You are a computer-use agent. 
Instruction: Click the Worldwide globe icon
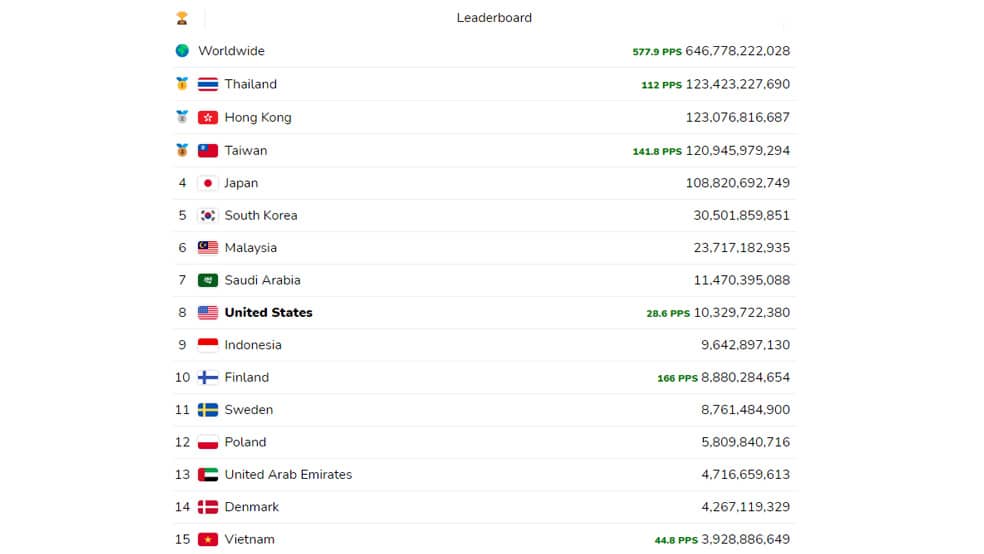coord(182,51)
